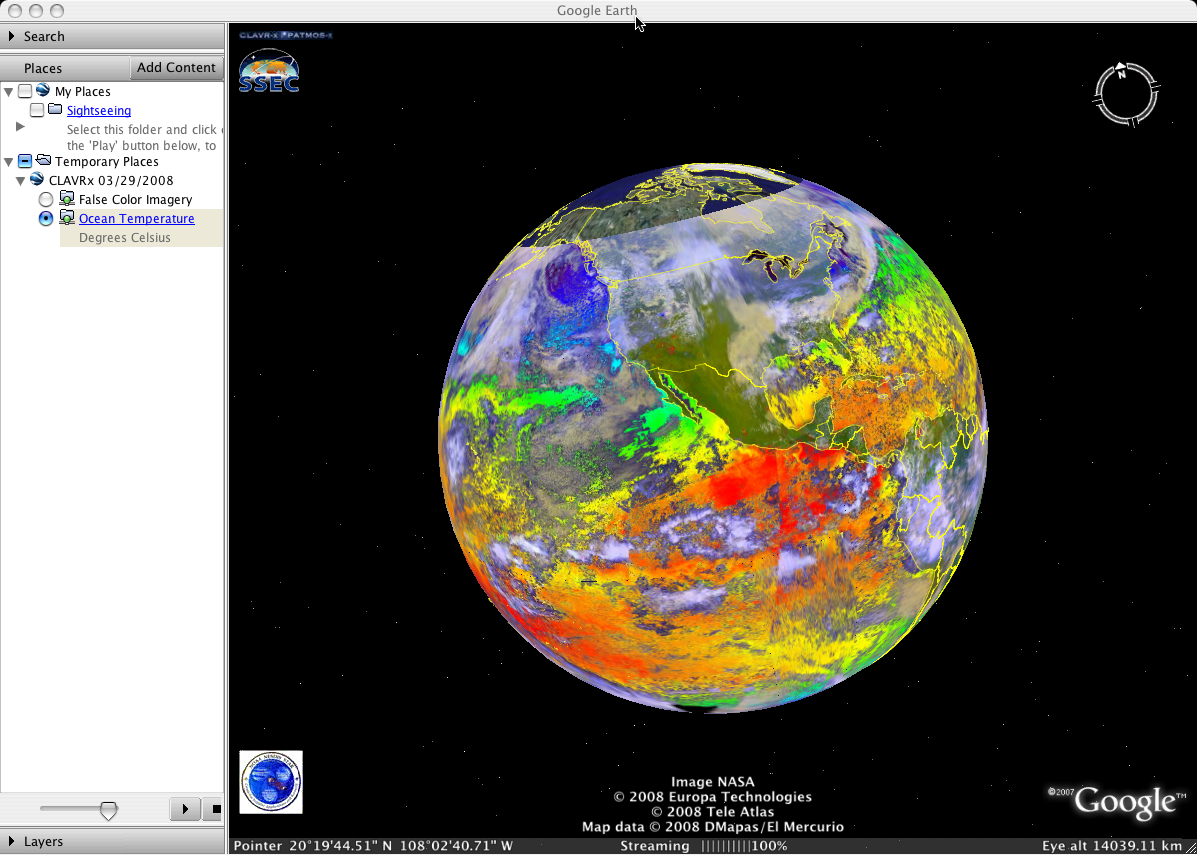Toggle the Temporary Places checkbox

pos(25,161)
